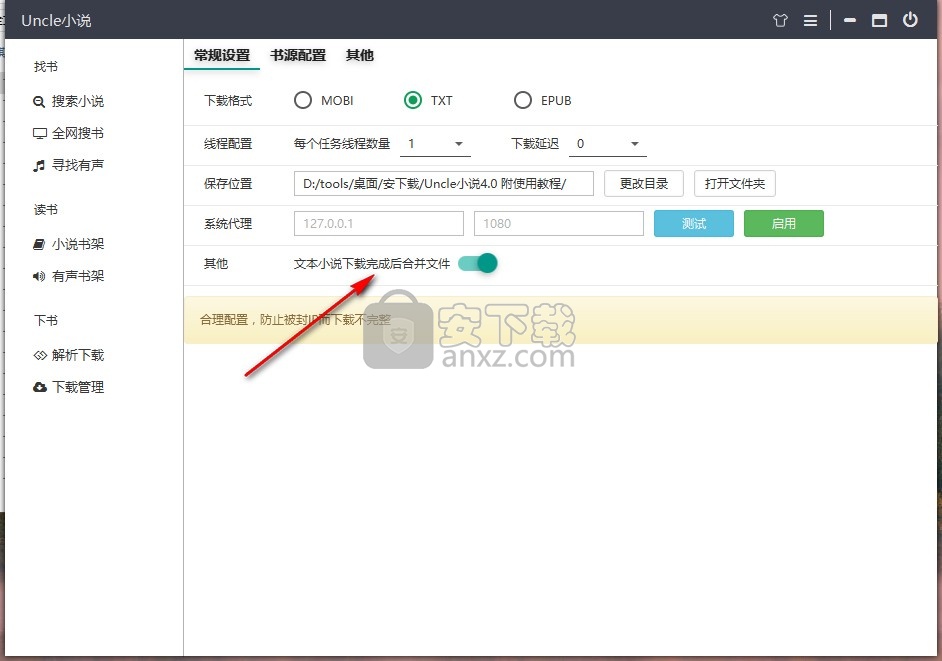The height and width of the screenshot is (661, 942).
Task: Open 搜索小说 in the sidebar
Action: [x=77, y=102]
